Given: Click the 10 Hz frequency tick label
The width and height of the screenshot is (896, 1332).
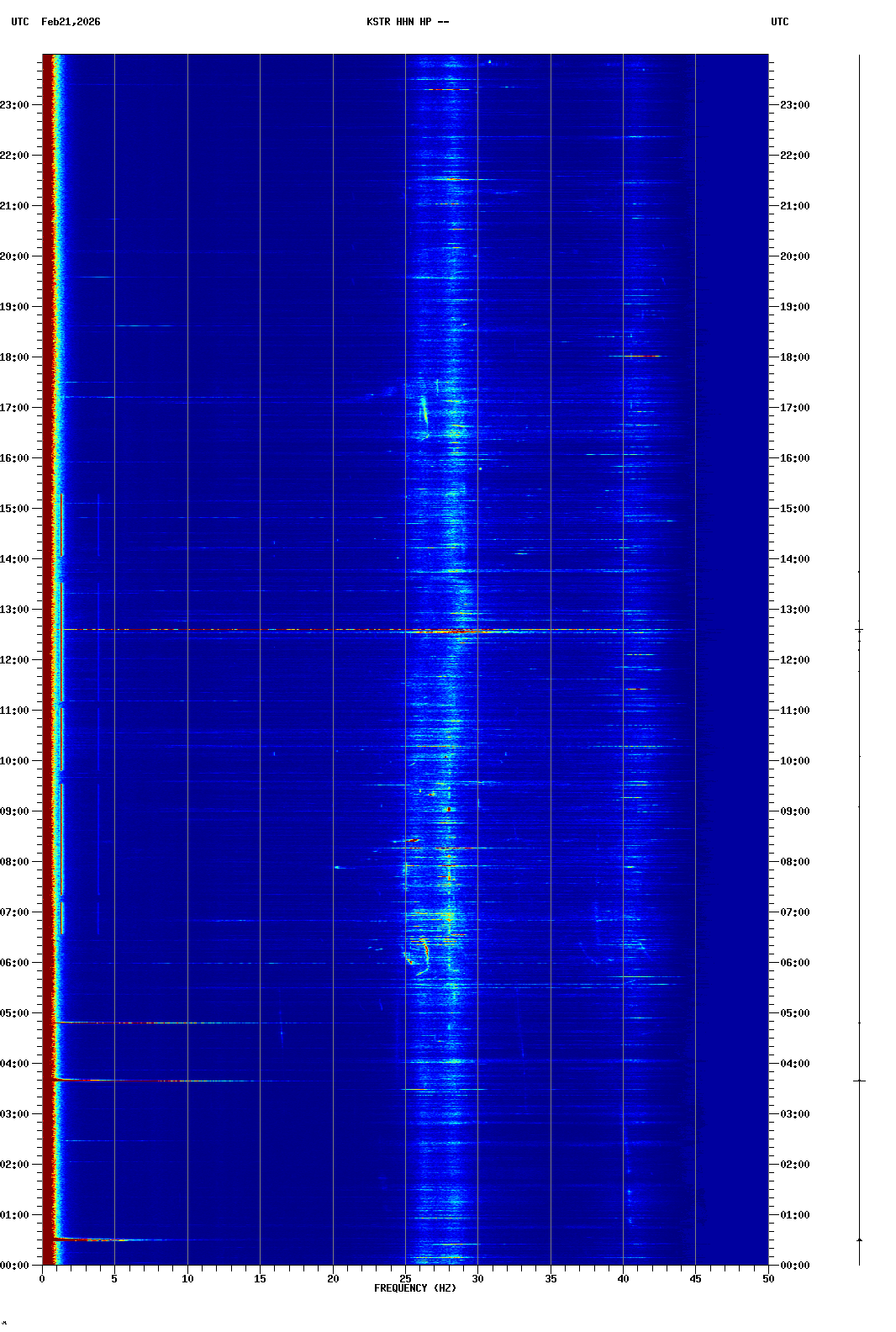Looking at the screenshot, I should click(x=187, y=1278).
